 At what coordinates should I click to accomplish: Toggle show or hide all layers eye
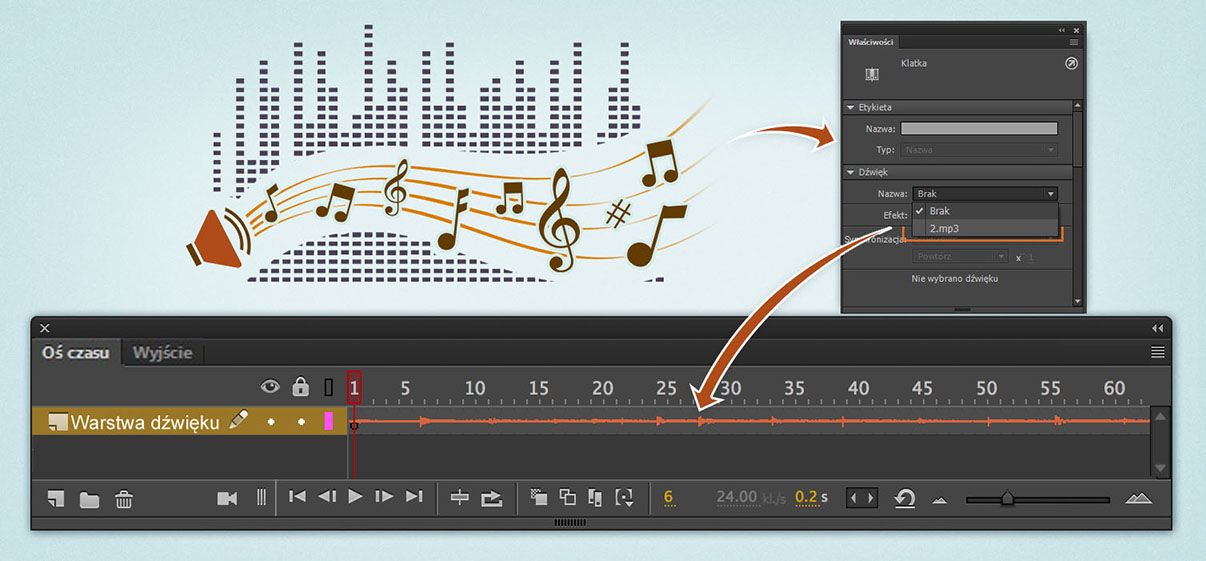point(270,386)
